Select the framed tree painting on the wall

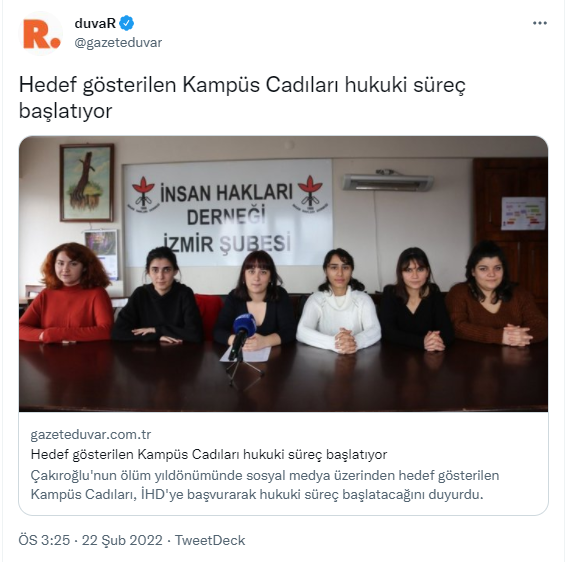tap(87, 182)
